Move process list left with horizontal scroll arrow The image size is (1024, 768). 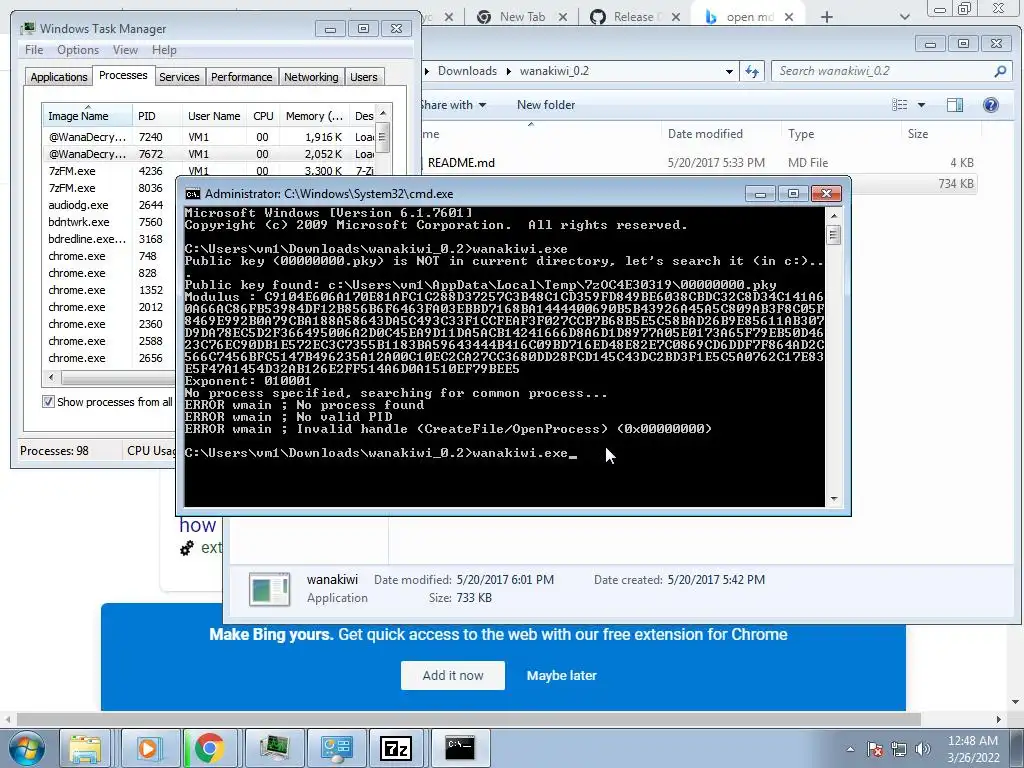[x=52, y=377]
